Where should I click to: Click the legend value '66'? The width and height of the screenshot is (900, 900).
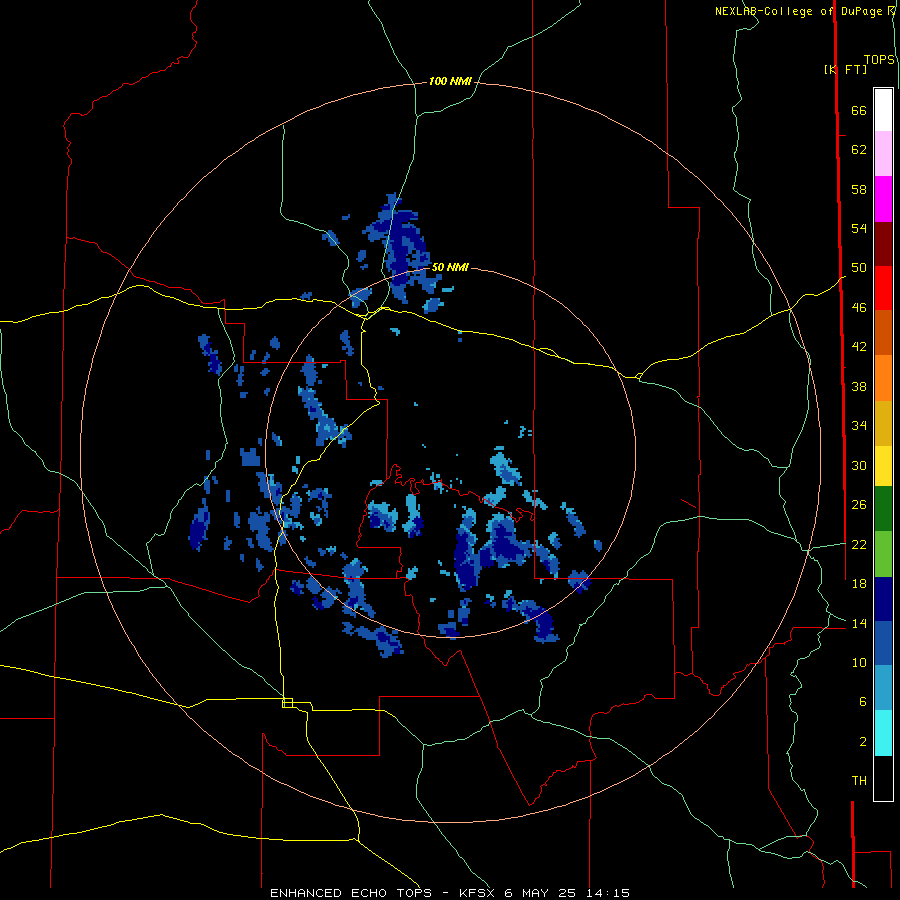pyautogui.click(x=859, y=111)
